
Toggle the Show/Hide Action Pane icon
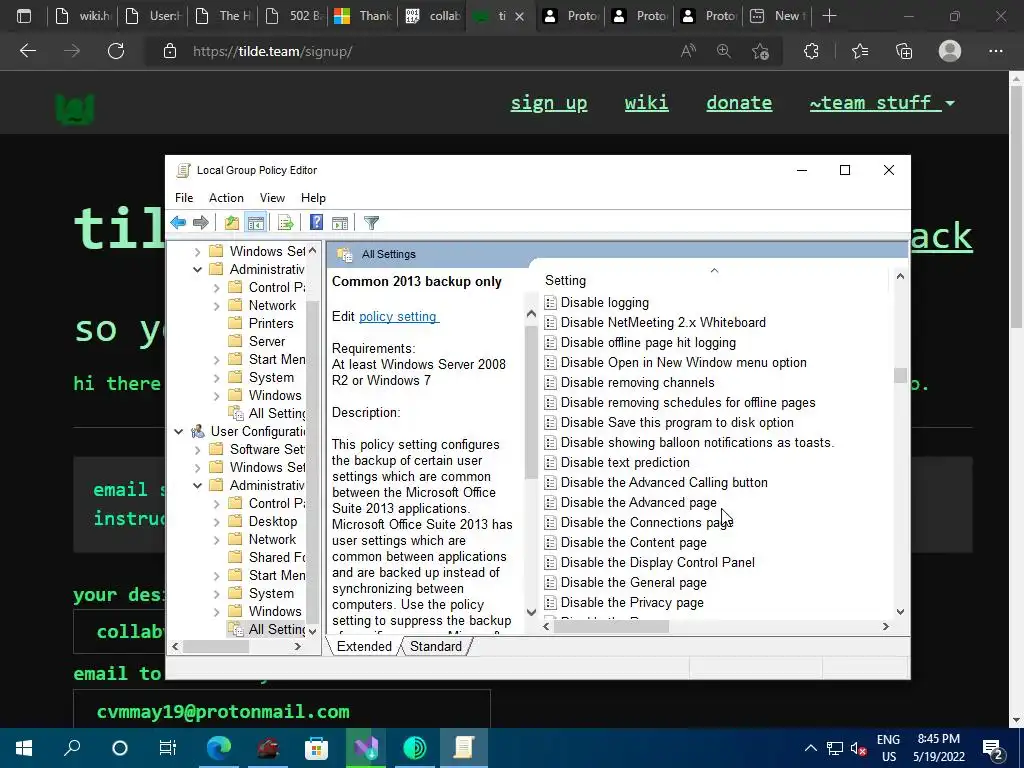point(340,223)
